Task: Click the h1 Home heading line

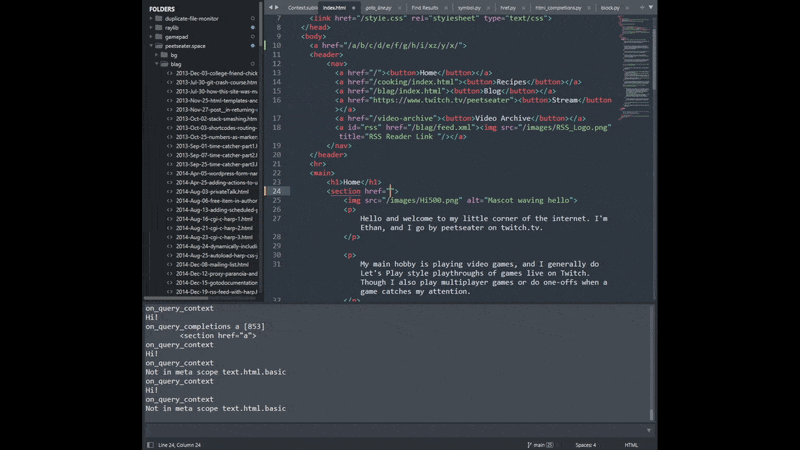Action: point(354,182)
